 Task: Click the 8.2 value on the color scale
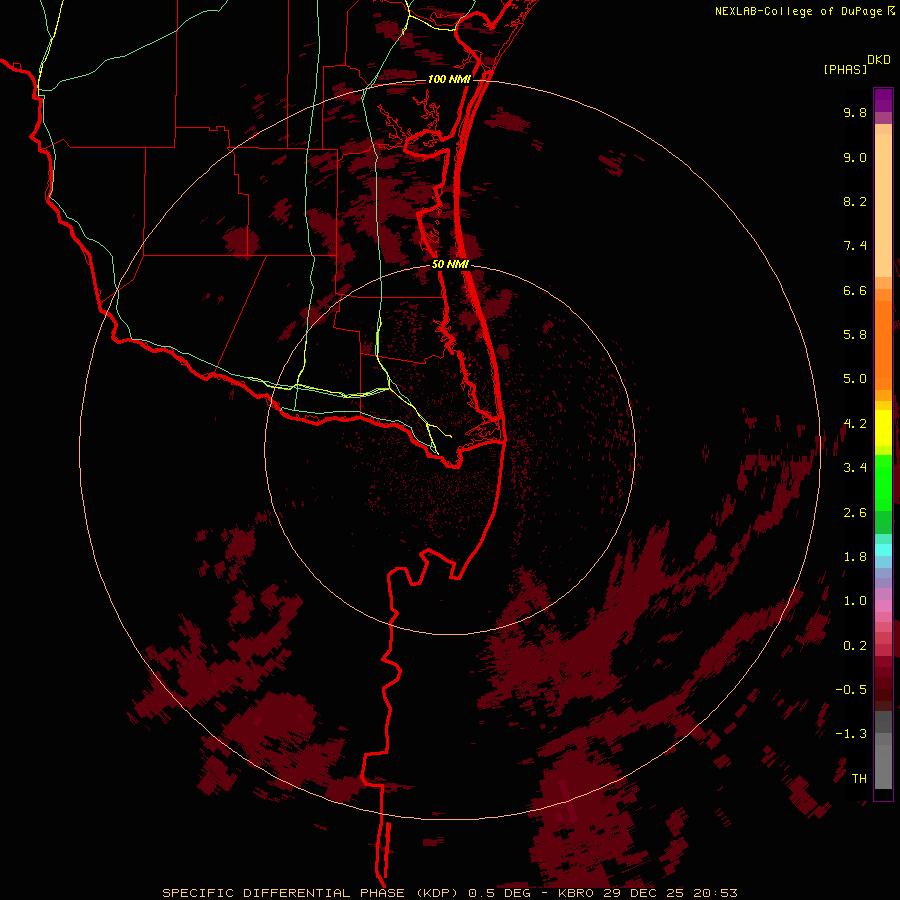pyautogui.click(x=855, y=201)
